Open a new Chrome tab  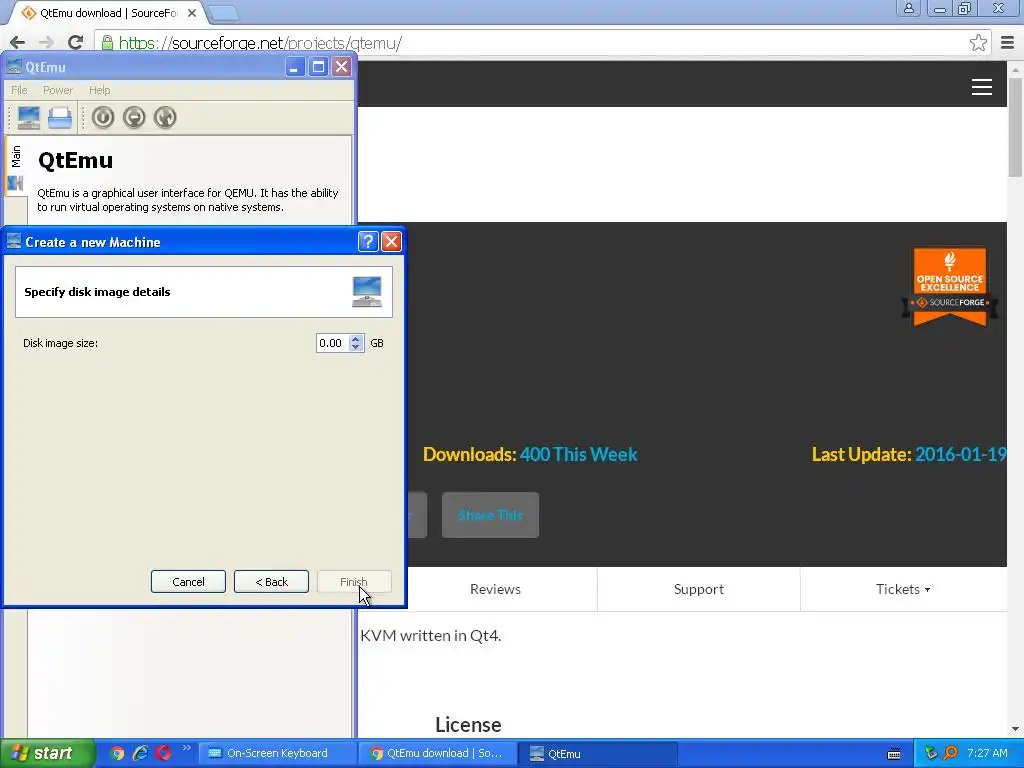(224, 13)
